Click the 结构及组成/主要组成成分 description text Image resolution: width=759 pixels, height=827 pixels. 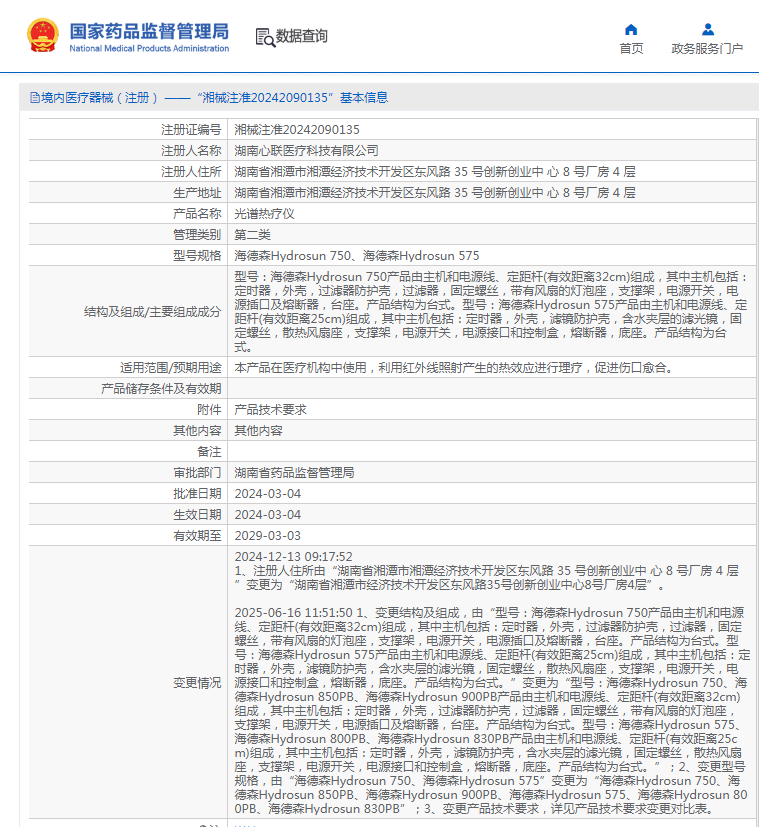[x=491, y=312]
